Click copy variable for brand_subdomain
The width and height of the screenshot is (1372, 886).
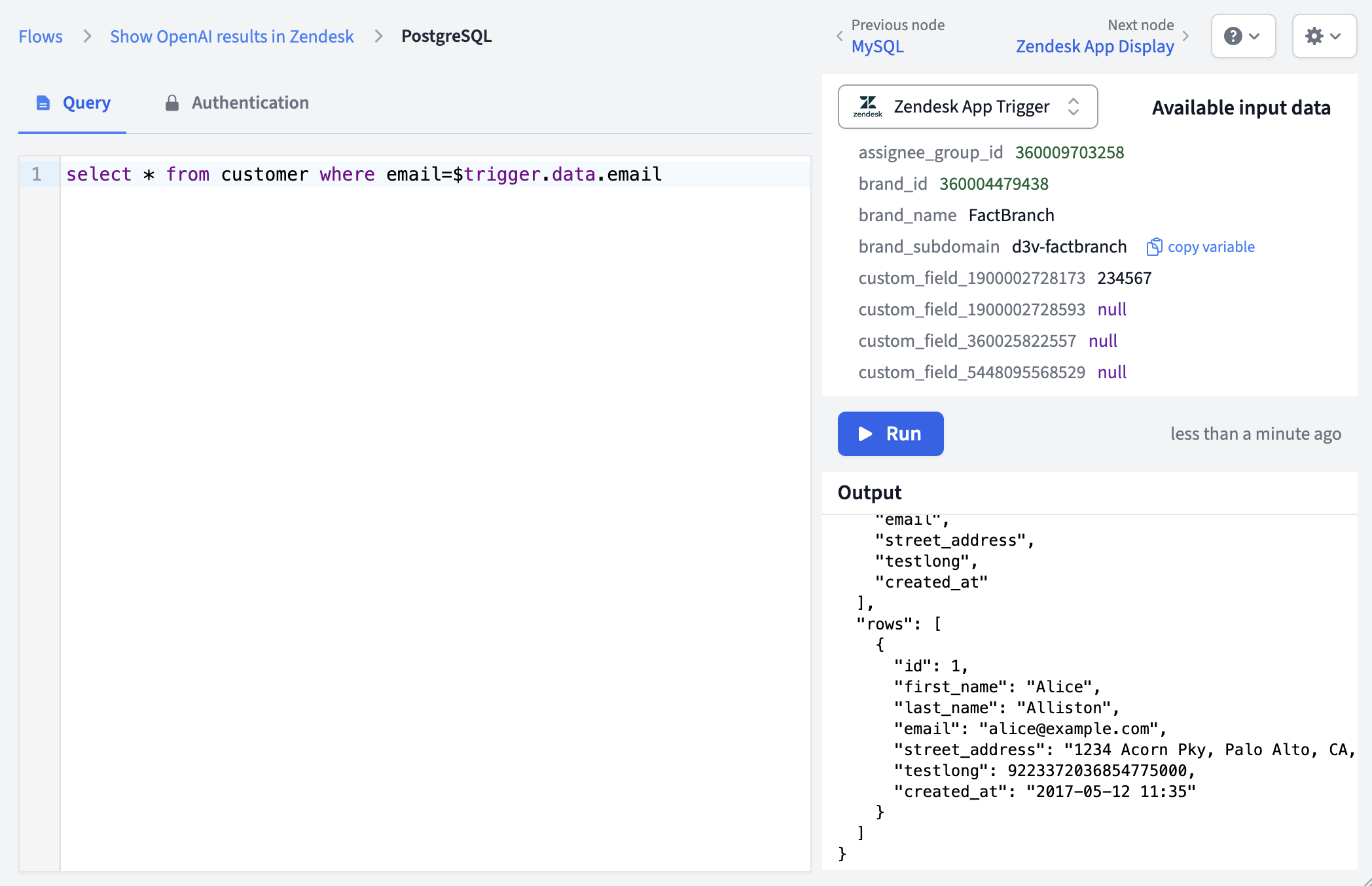click(1200, 247)
